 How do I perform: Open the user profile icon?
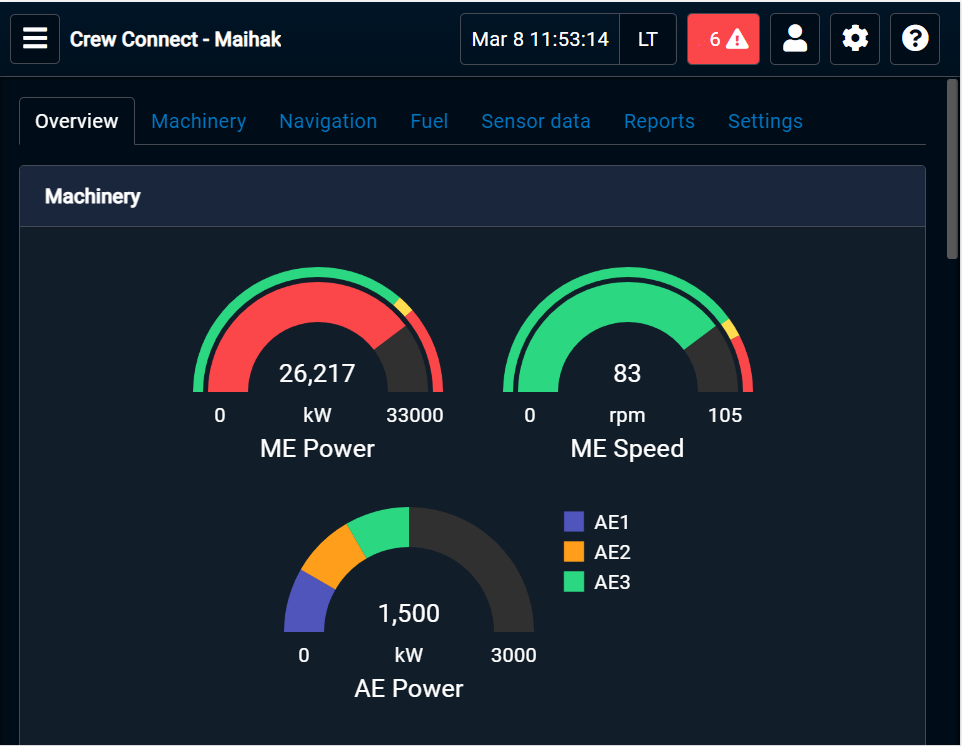click(x=795, y=39)
